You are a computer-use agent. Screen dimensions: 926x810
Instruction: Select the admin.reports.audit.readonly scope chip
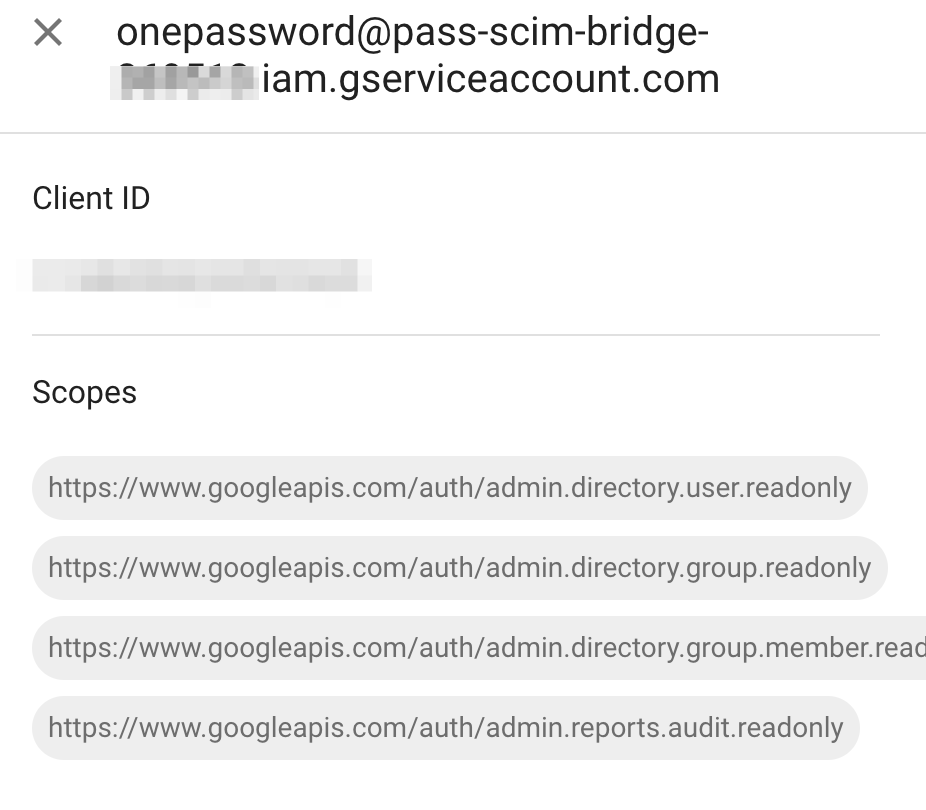pos(445,728)
